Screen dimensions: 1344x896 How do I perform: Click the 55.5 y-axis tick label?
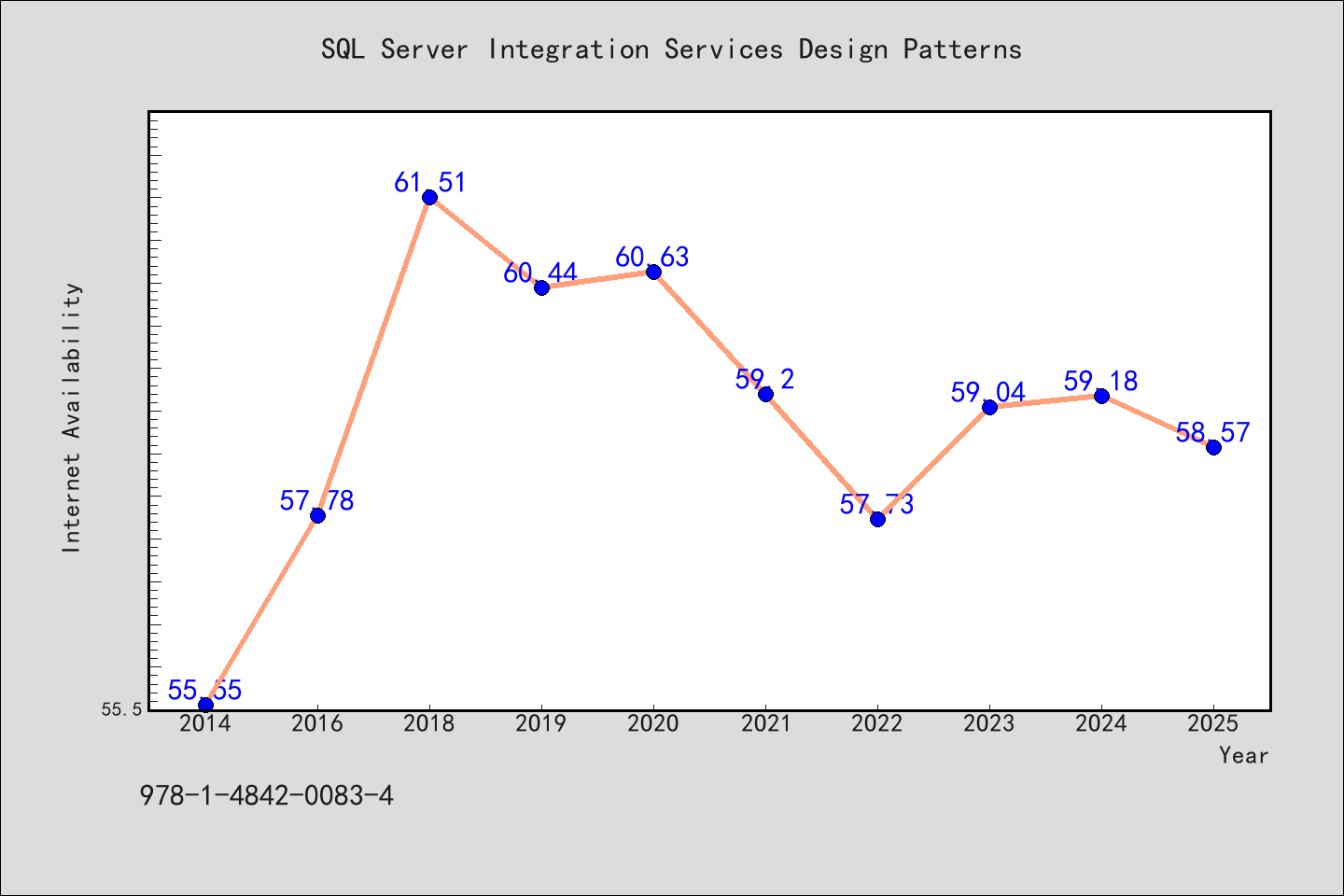[x=121, y=710]
